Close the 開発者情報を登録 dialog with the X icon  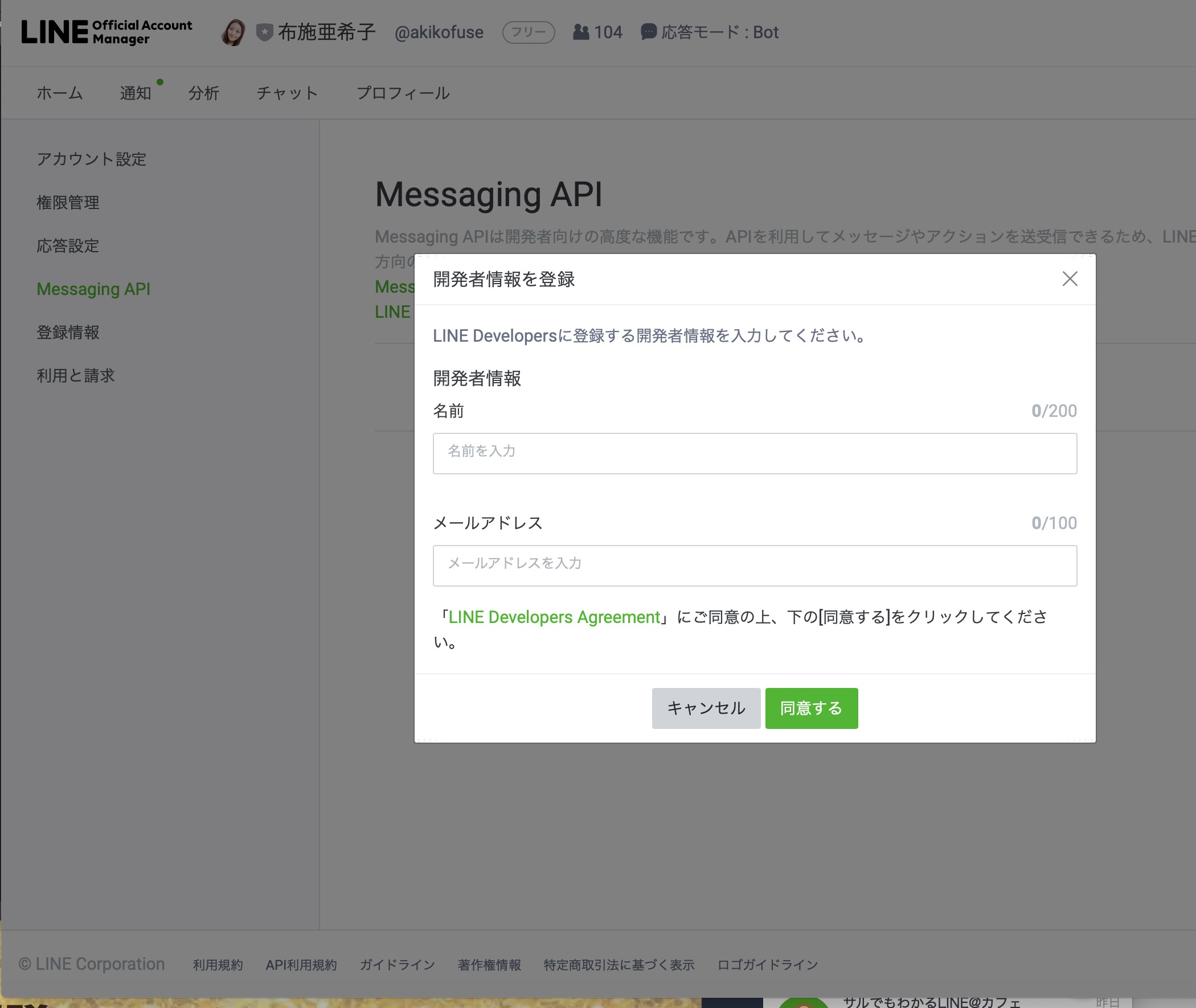[x=1070, y=279]
